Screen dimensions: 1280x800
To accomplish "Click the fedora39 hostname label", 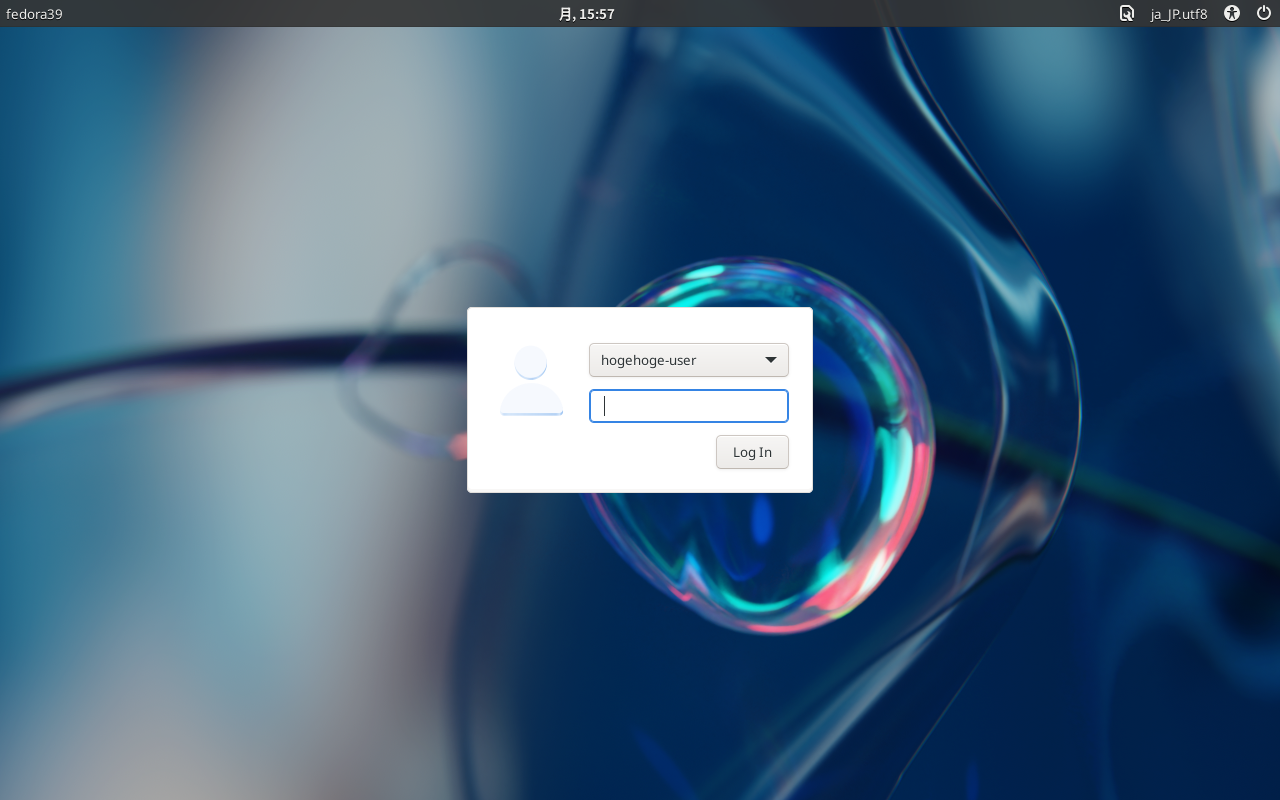I will pyautogui.click(x=34, y=14).
